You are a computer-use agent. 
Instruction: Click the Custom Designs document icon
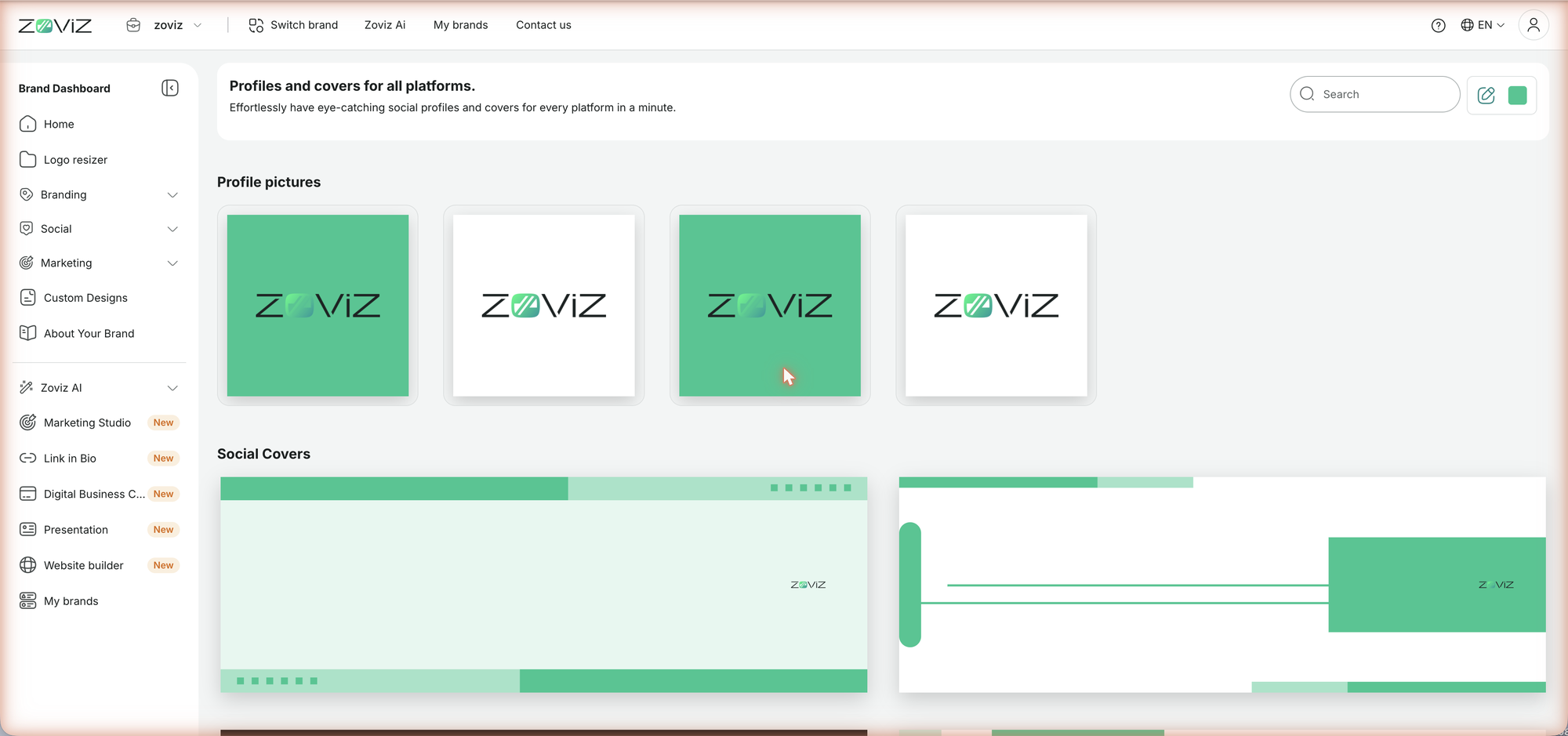click(x=27, y=298)
